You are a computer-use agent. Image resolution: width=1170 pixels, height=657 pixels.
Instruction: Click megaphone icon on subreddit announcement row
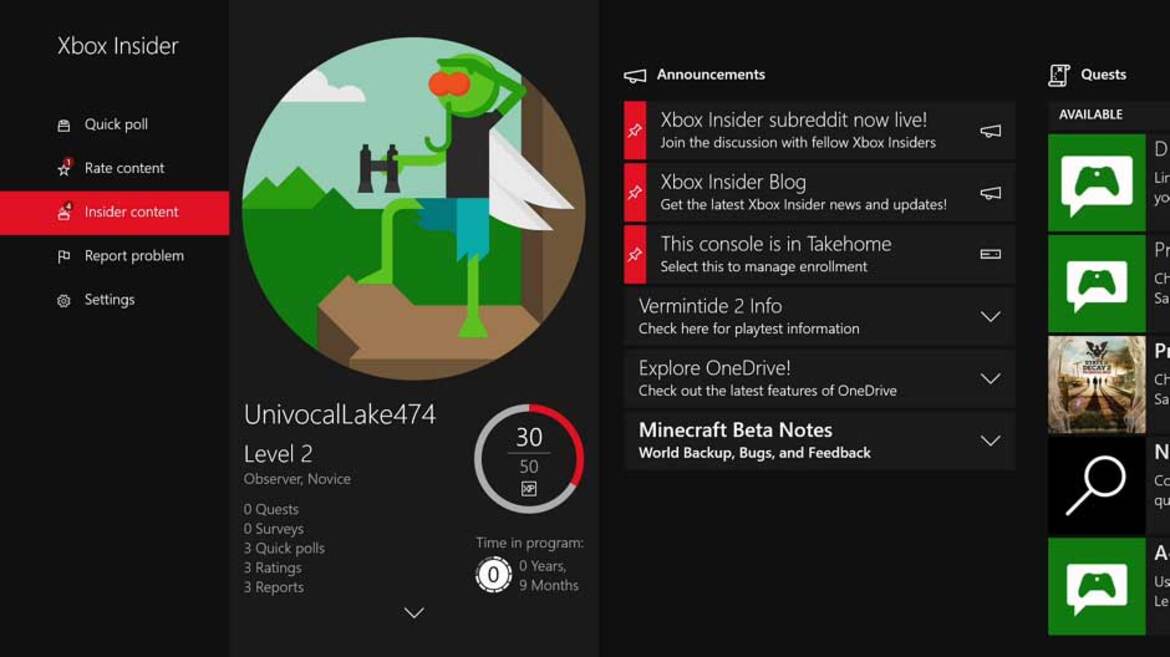(x=991, y=131)
